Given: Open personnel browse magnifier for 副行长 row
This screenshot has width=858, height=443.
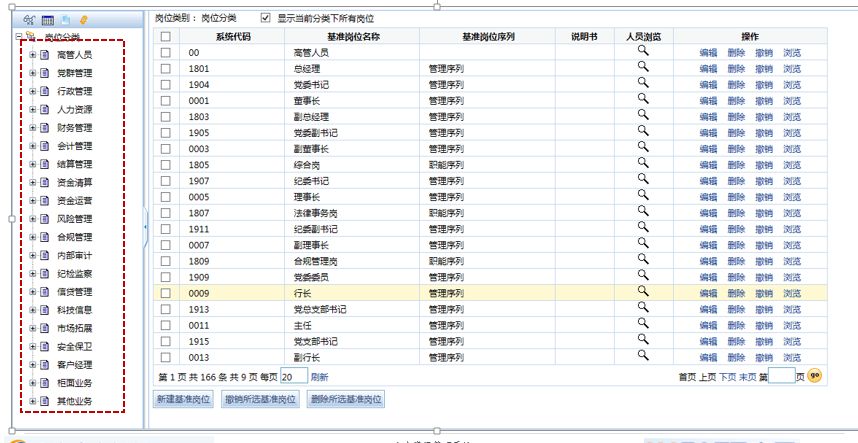Looking at the screenshot, I should 643,355.
